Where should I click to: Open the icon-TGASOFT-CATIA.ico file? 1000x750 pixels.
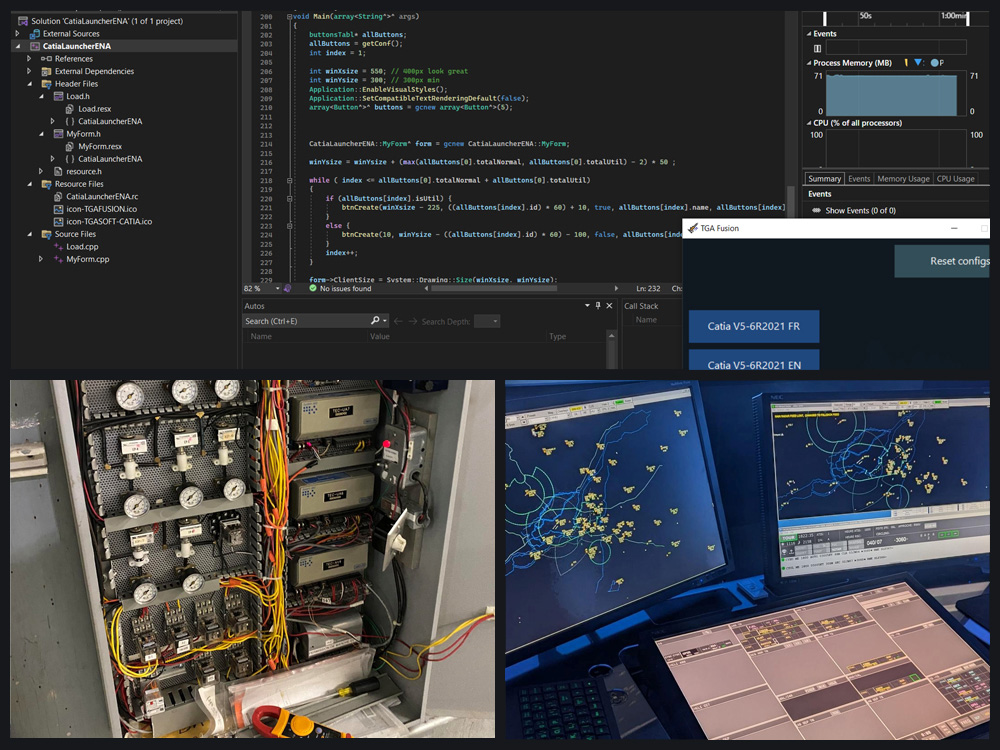click(x=108, y=222)
